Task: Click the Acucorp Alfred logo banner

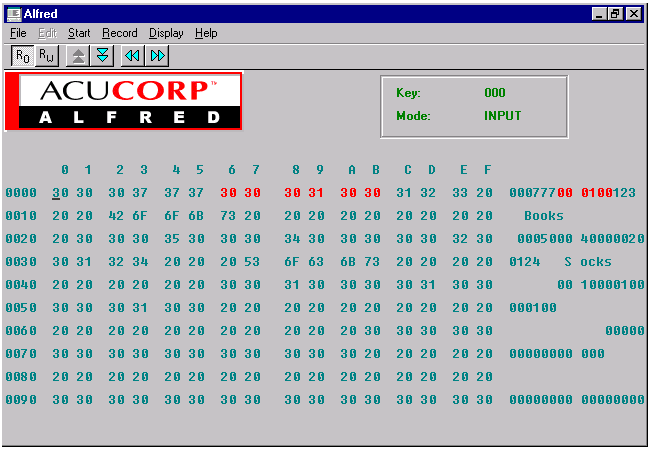Action: (124, 101)
